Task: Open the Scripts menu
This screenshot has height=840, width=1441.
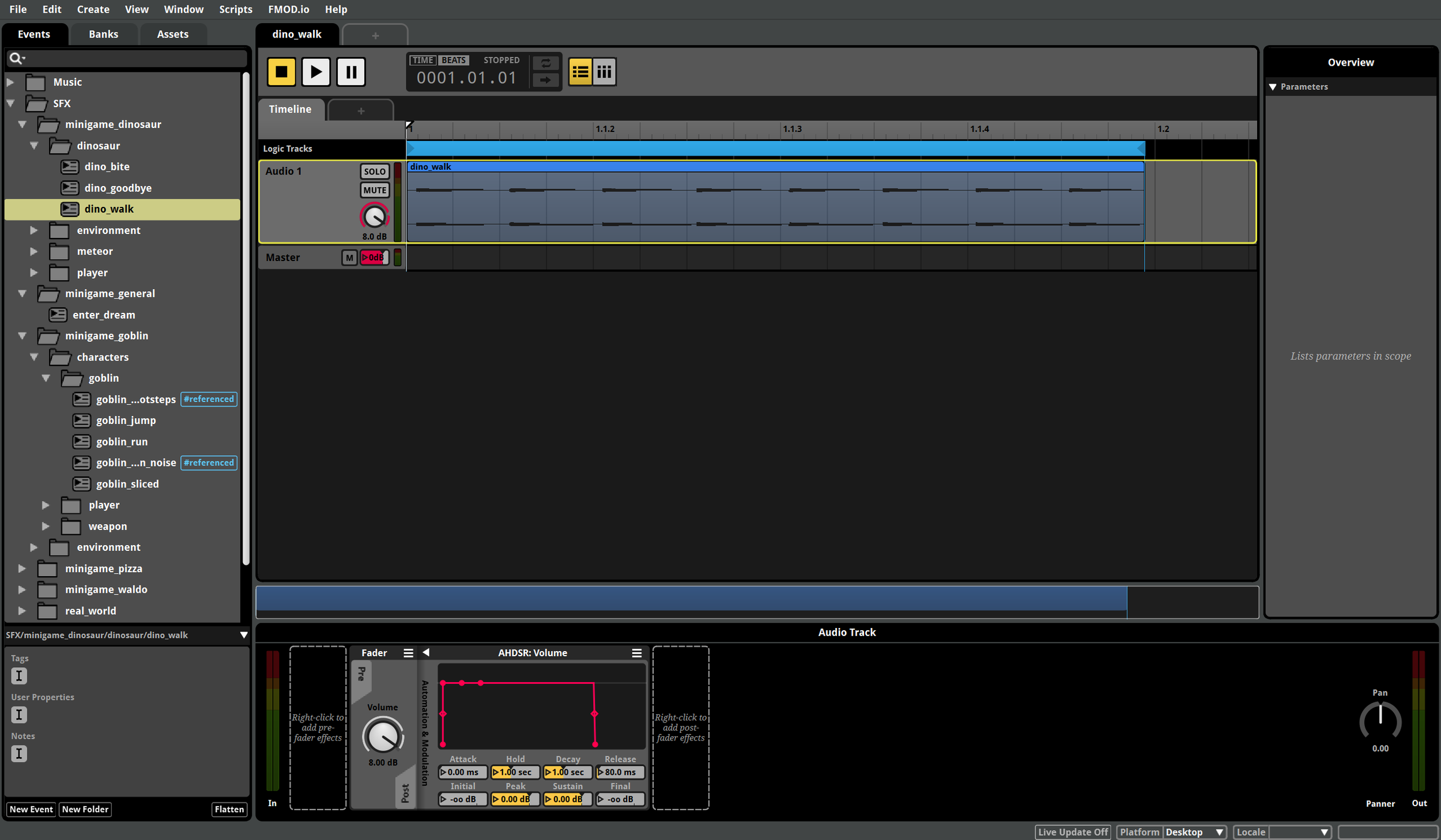Action: pos(235,9)
